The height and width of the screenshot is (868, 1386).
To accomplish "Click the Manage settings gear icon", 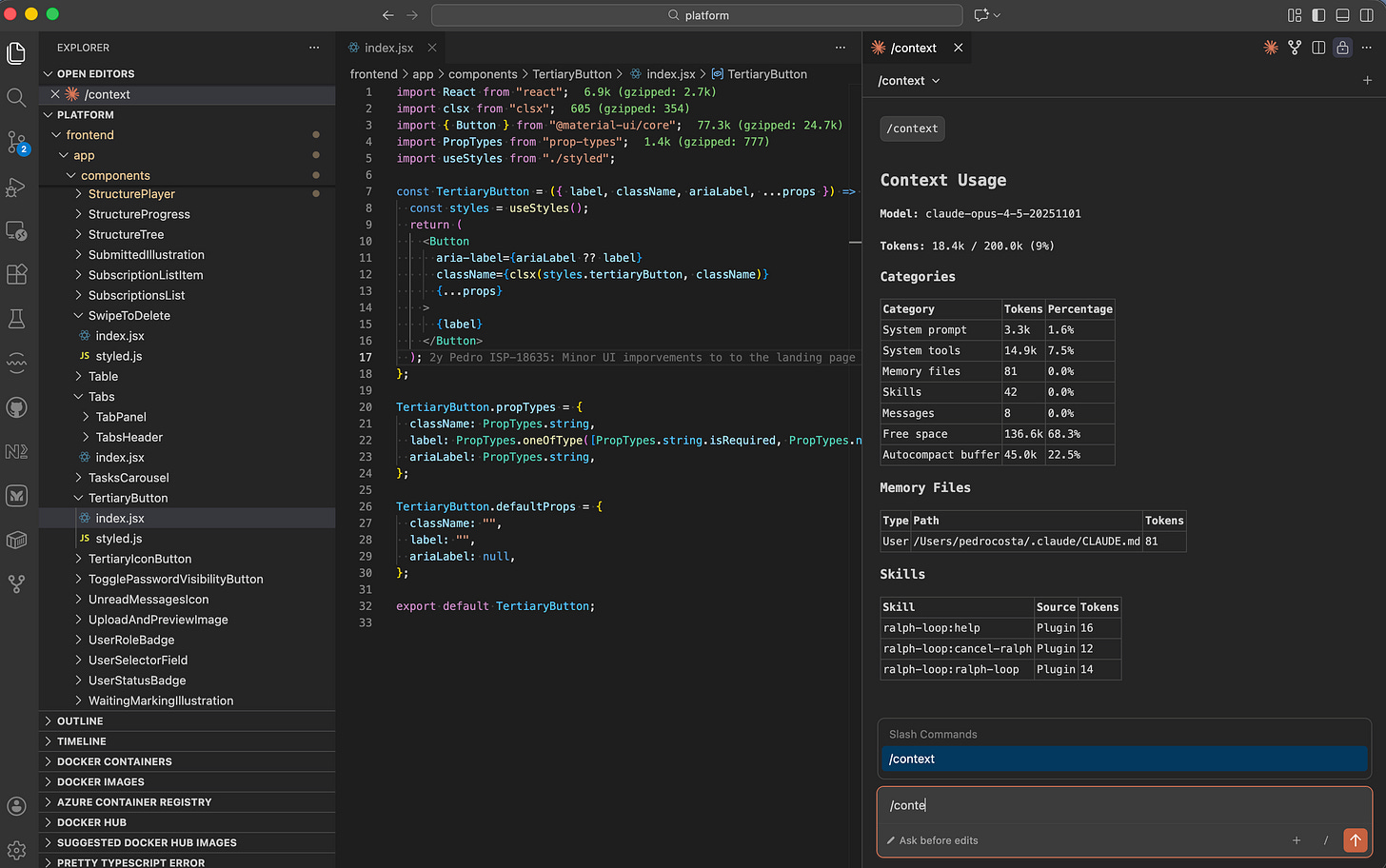I will pos(16,849).
